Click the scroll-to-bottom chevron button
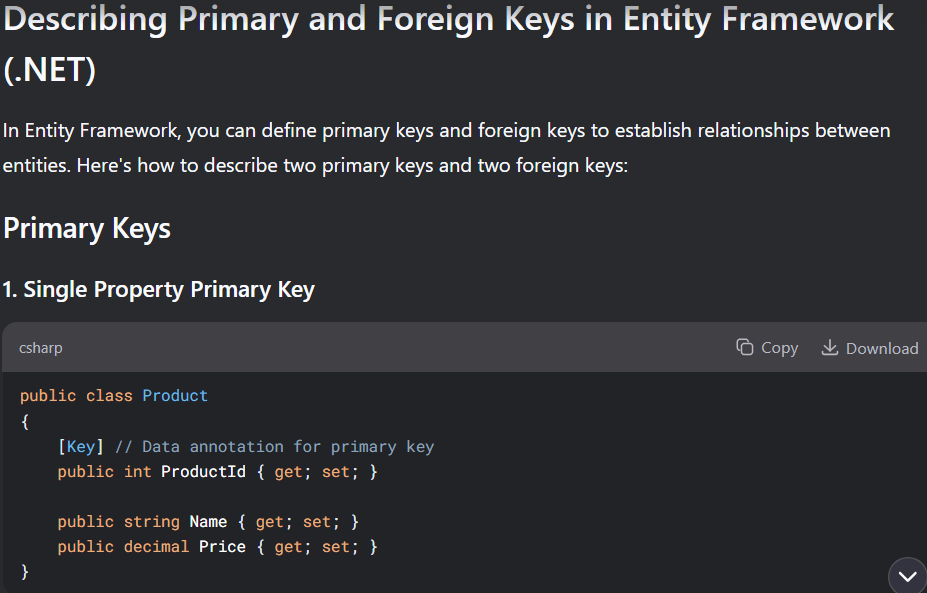Image resolution: width=927 pixels, height=593 pixels. [x=907, y=576]
